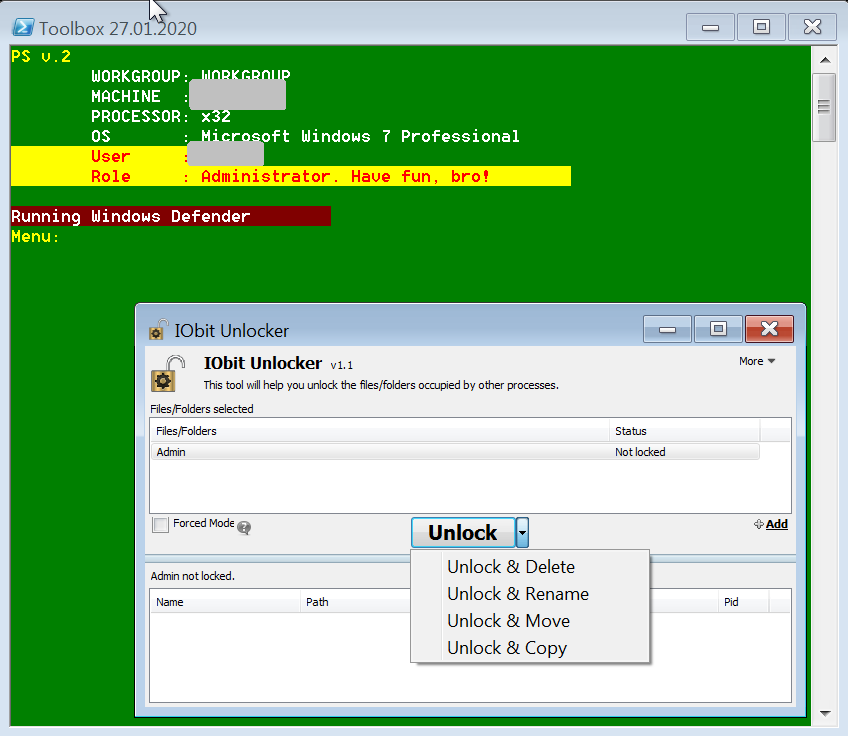The width and height of the screenshot is (848, 736).
Task: Click the Pid column header
Action: (744, 602)
